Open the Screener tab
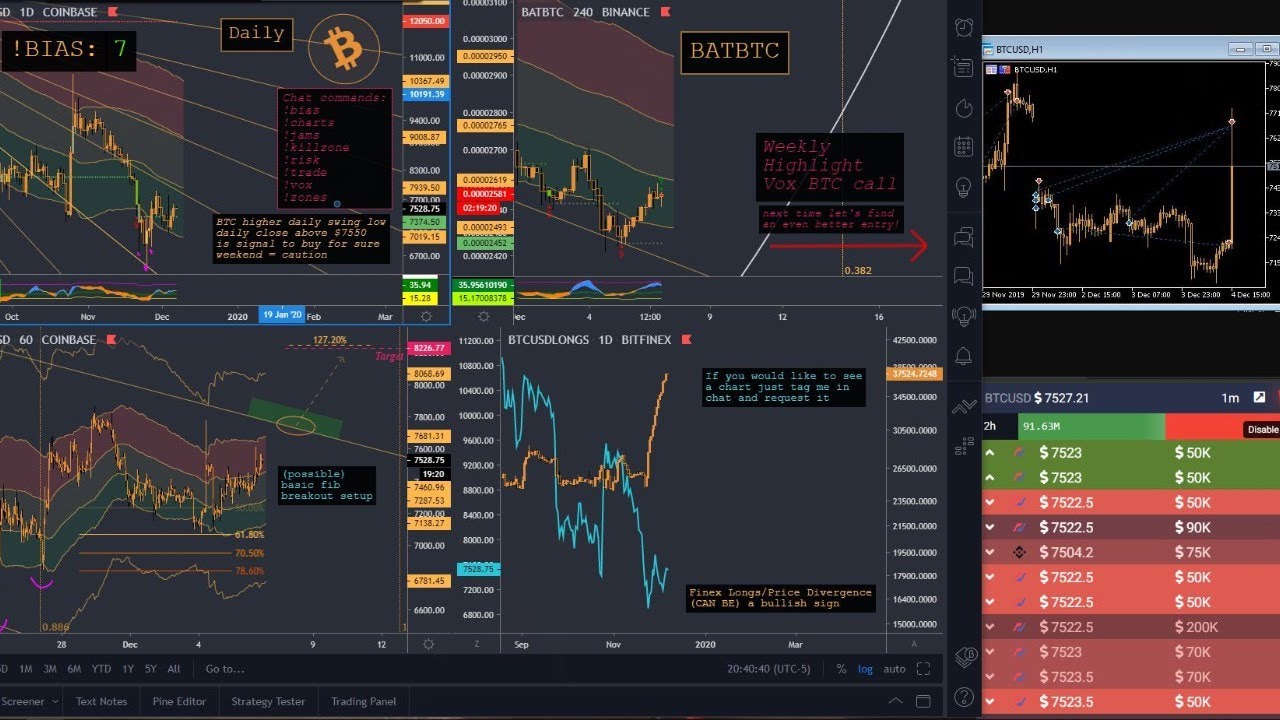The height and width of the screenshot is (720, 1280). pyautogui.click(x=23, y=701)
